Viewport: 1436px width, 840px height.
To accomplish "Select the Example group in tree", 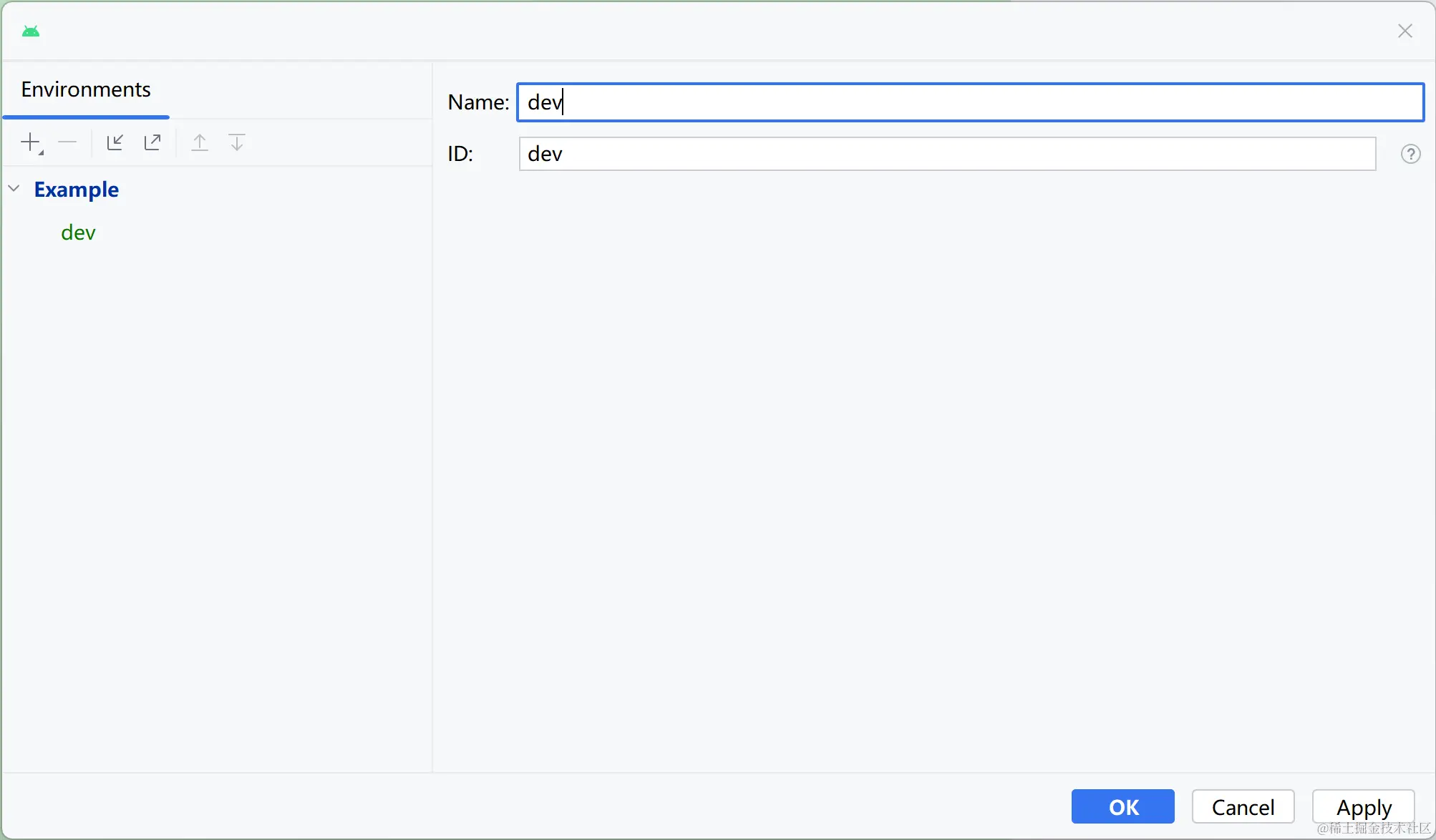I will coord(77,190).
